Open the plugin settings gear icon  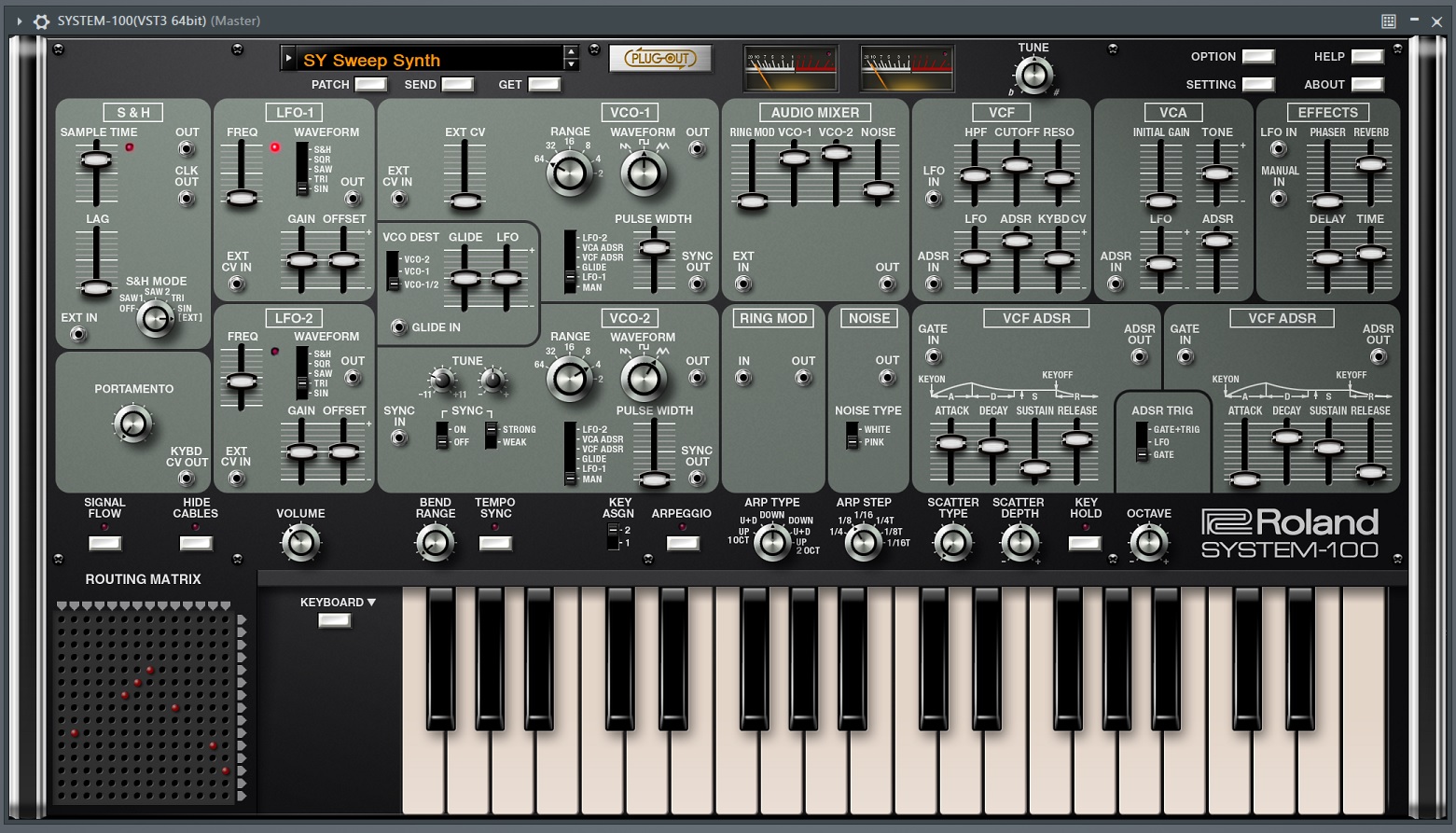click(x=41, y=21)
